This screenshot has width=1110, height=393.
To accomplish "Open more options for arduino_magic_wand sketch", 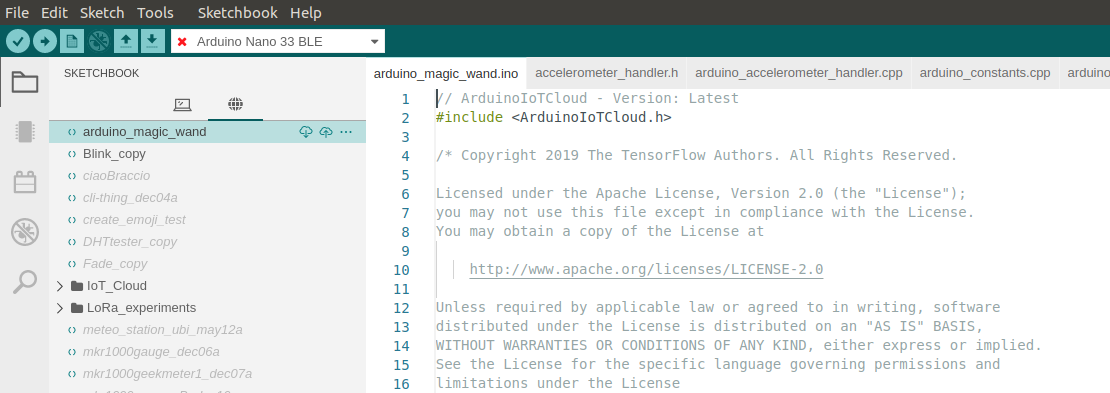I will click(x=346, y=132).
